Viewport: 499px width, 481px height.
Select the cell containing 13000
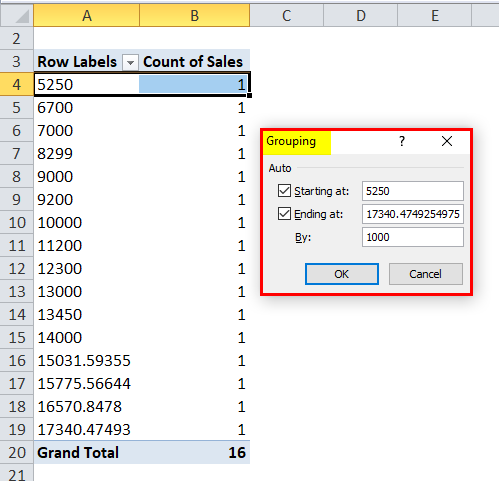click(x=87, y=292)
